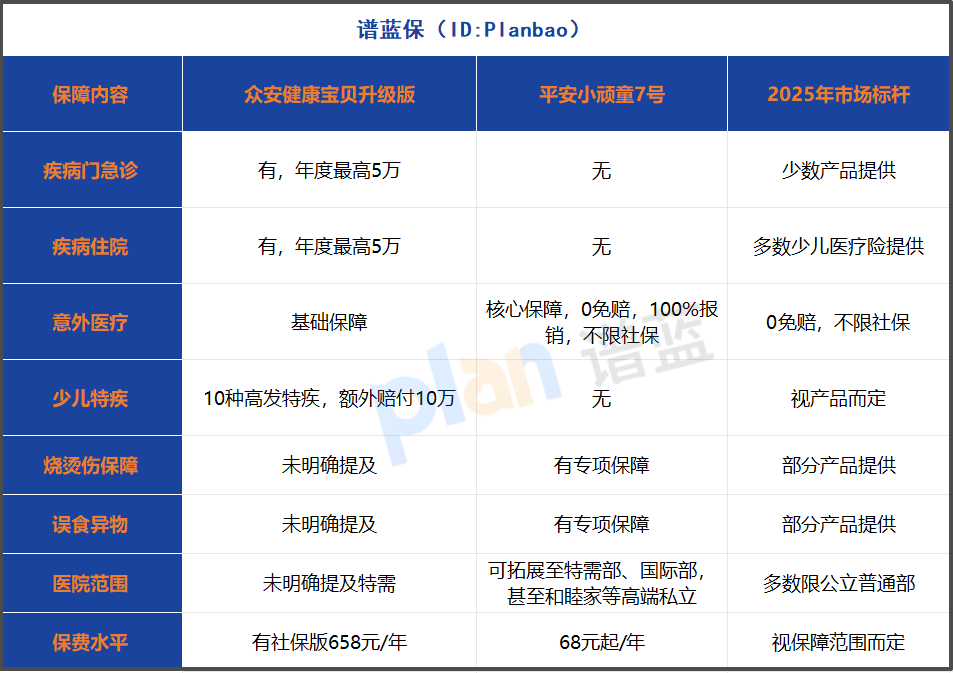Click the 医院范围 row label
Image resolution: width=953 pixels, height=673 pixels.
[x=94, y=584]
